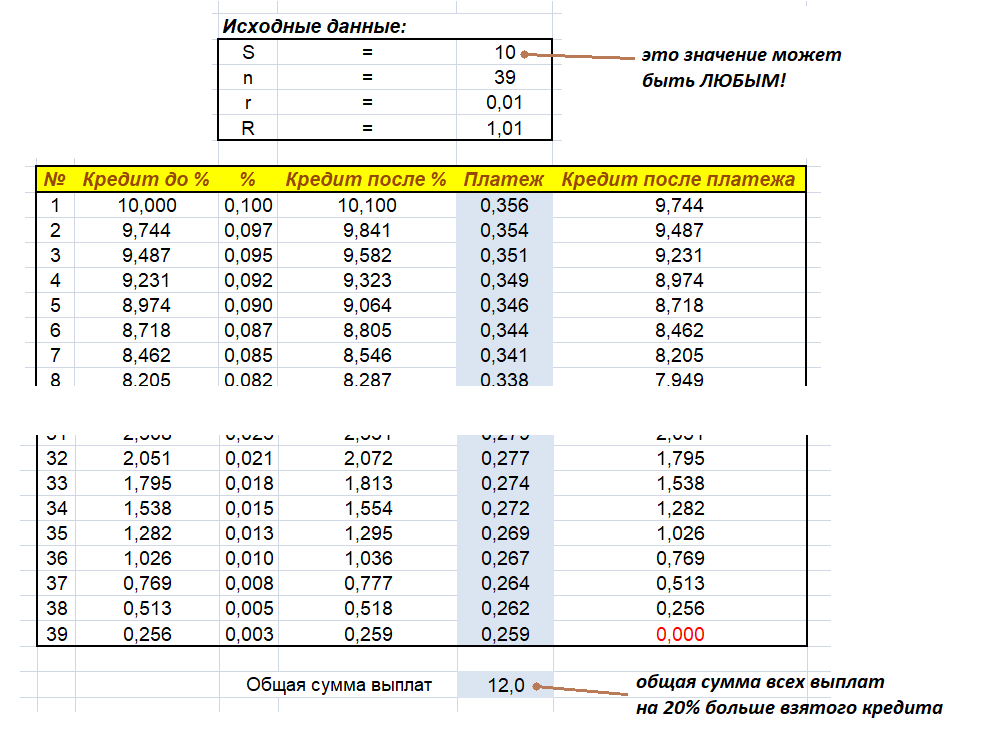Click payment cell 0,346
This screenshot has width=981, height=729.
504,305
